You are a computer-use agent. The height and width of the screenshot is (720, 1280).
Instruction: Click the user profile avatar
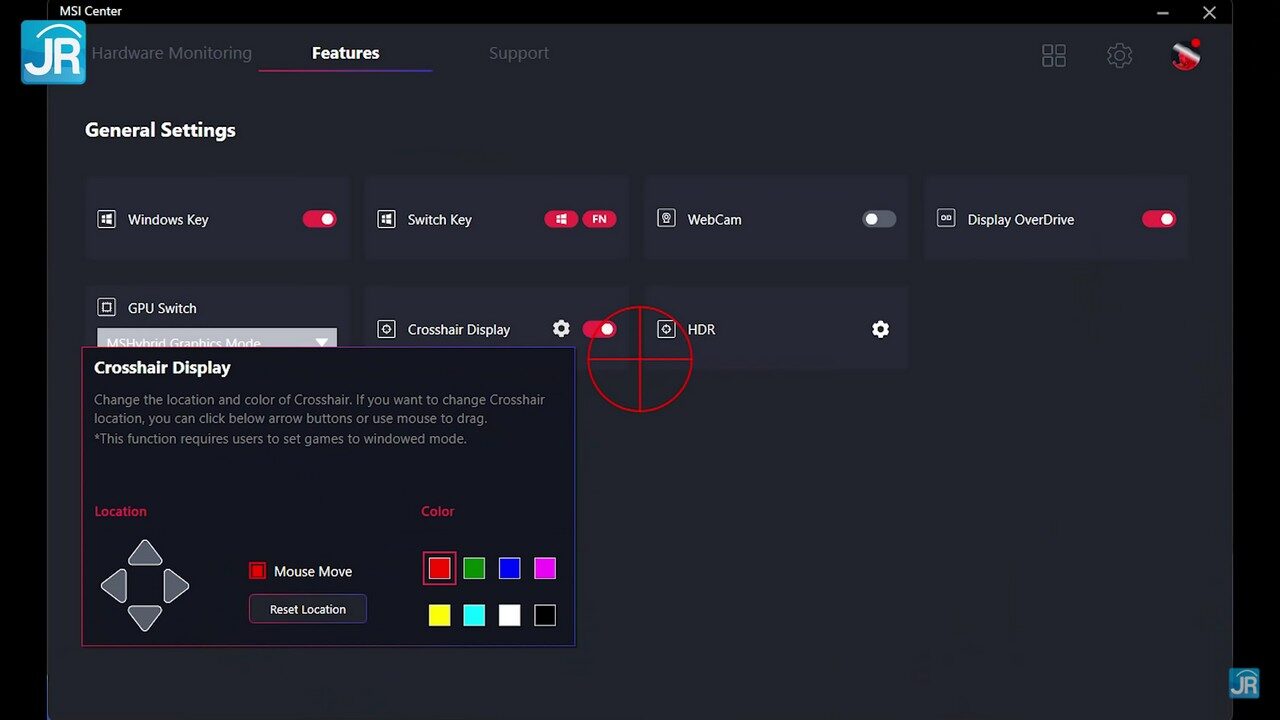click(1185, 55)
